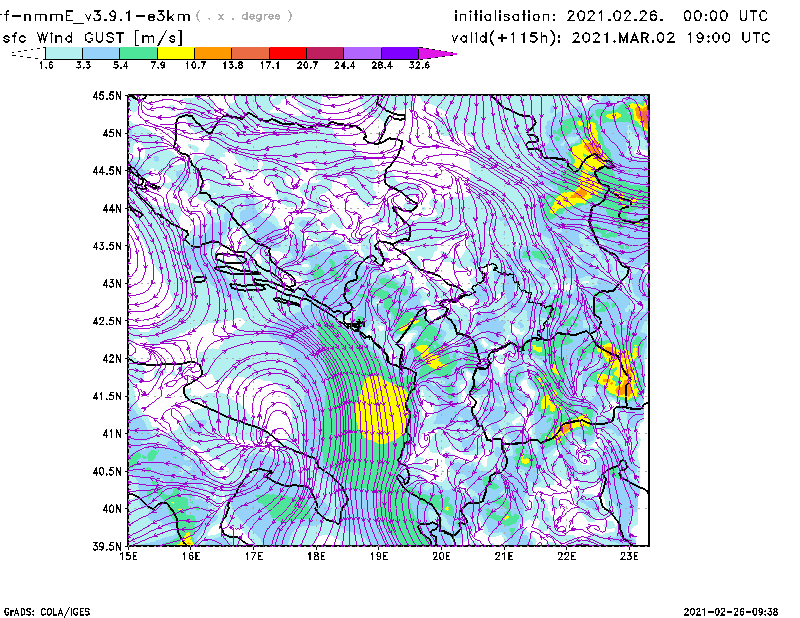
Task: Click the 43N latitude label
Action: [112, 283]
